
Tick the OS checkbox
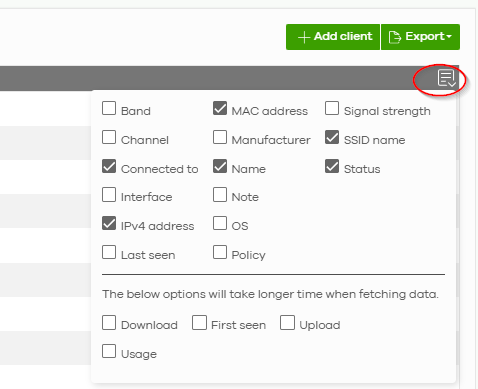coord(220,223)
